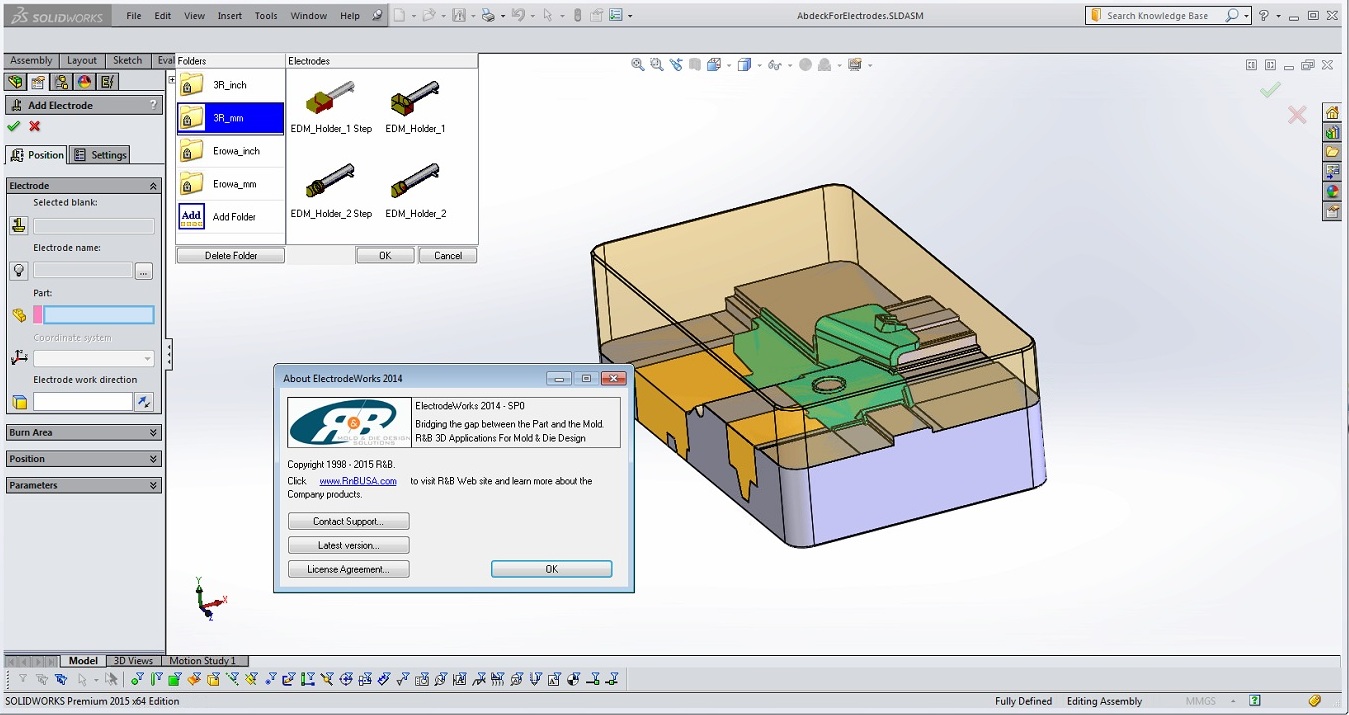Click the Edit Appearance sphere icon
The width and height of the screenshot is (1349, 715).
[805, 65]
